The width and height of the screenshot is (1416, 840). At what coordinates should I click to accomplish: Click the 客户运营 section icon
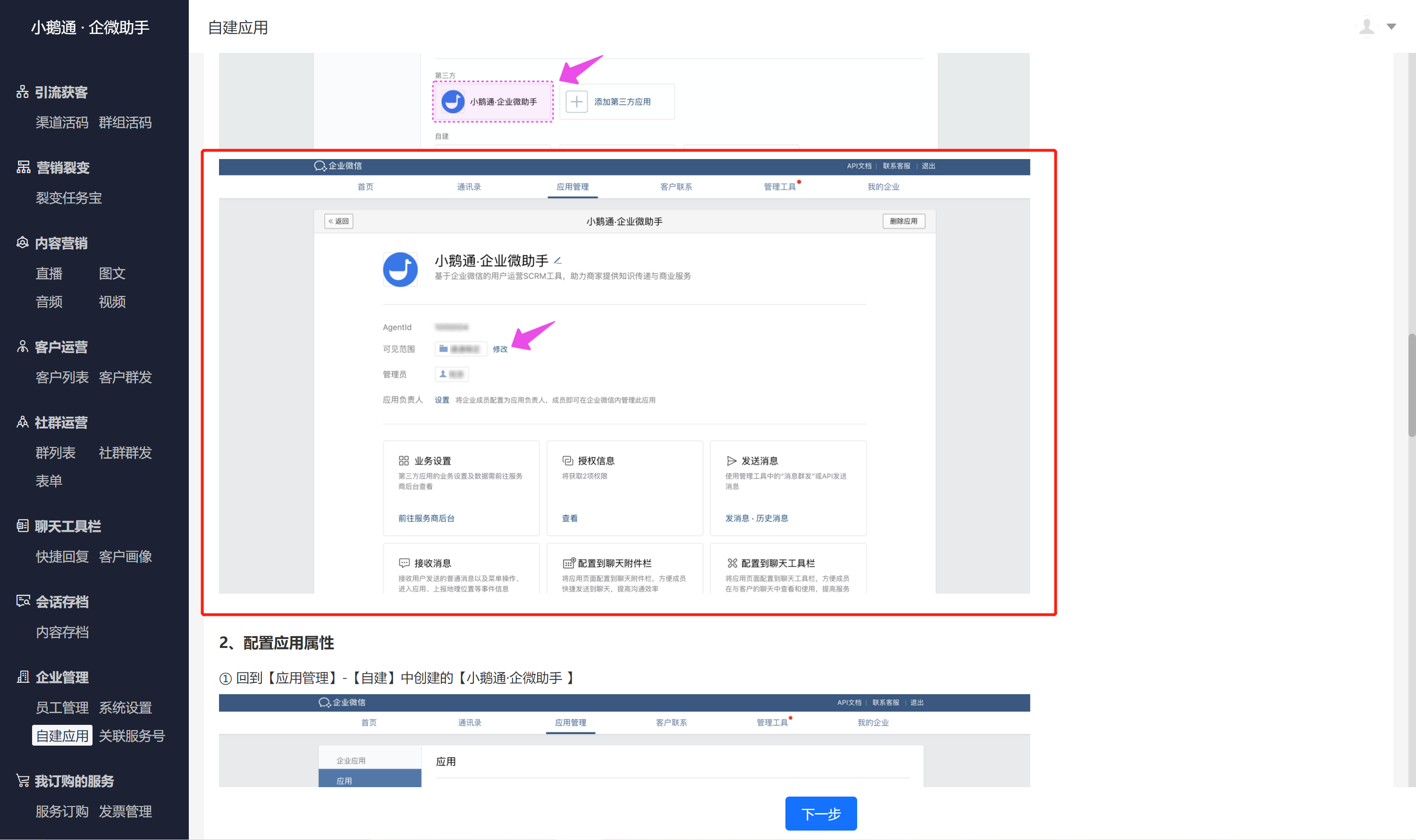23,346
